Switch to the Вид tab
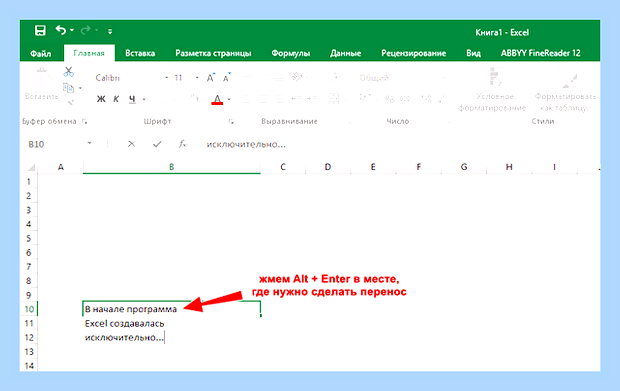The height and width of the screenshot is (391, 620). tap(473, 53)
